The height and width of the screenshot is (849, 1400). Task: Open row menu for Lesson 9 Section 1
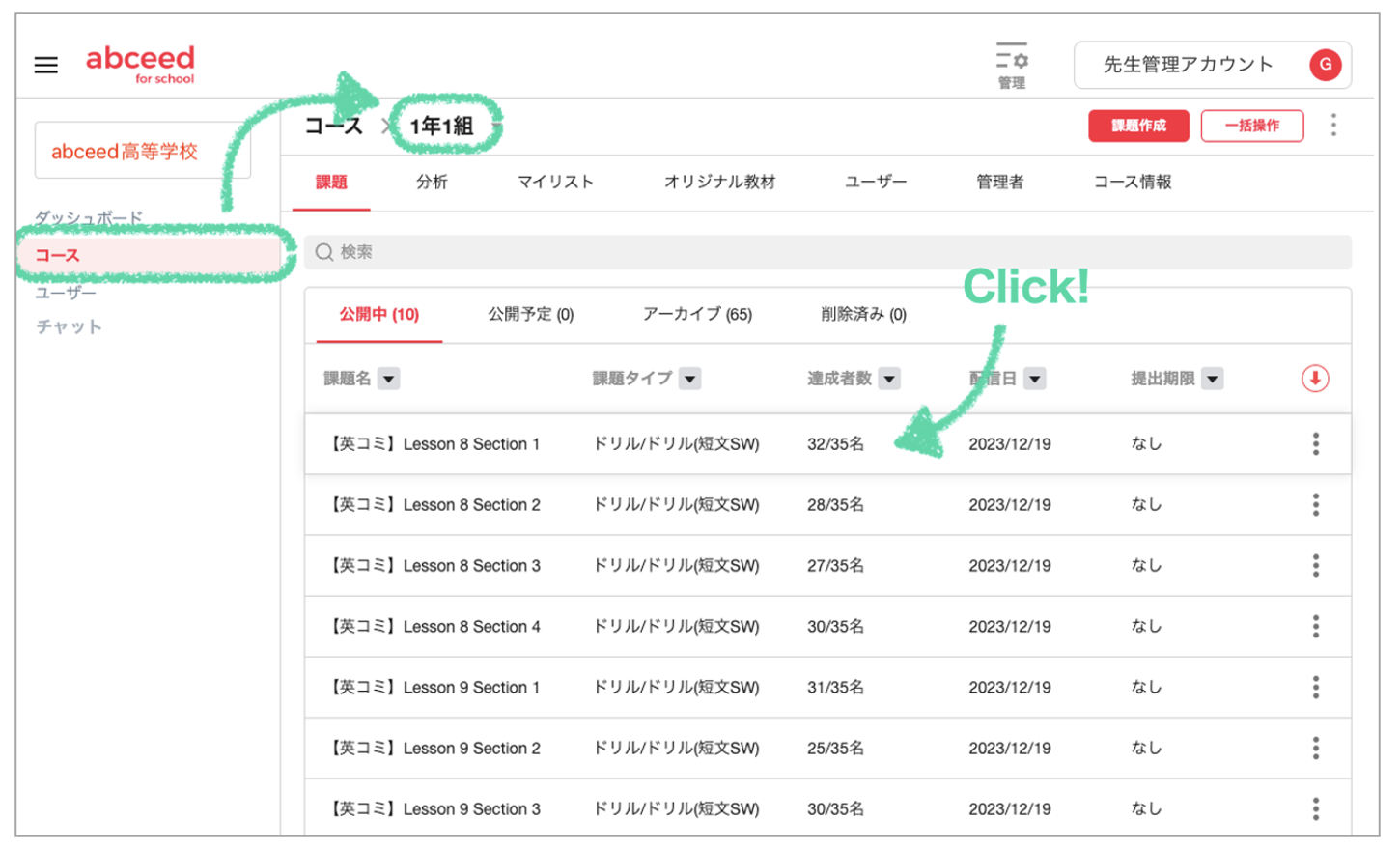[x=1315, y=688]
